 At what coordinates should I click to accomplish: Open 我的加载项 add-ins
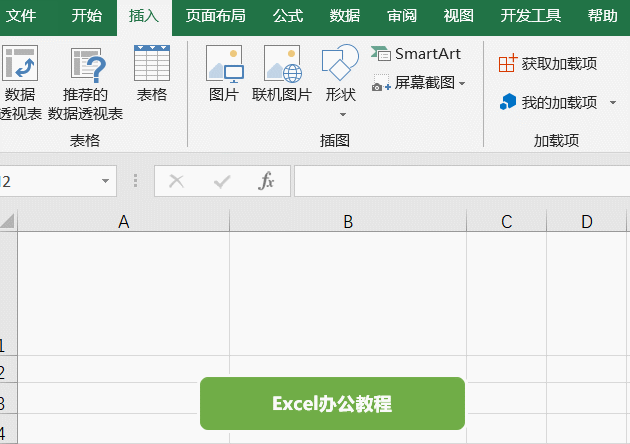pos(548,102)
